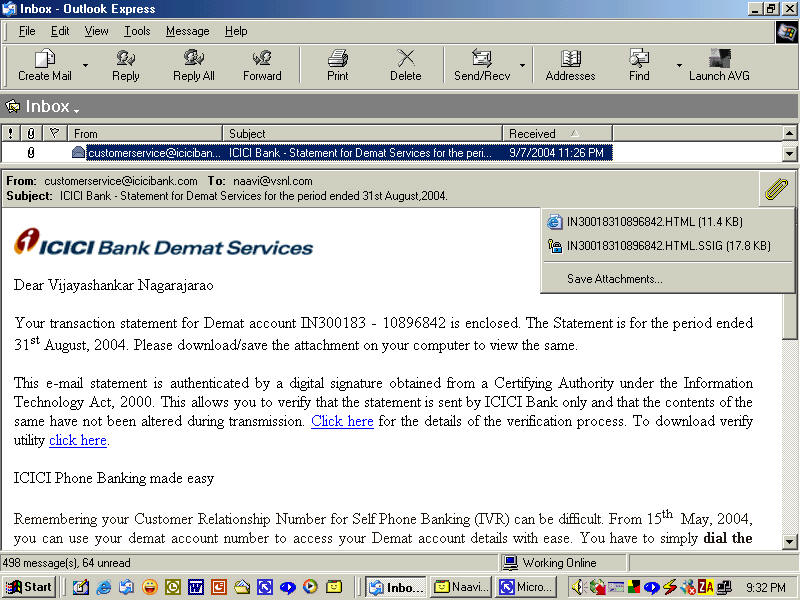Follow the 'click here' verify utility link
The image size is (800, 600).
pos(78,440)
